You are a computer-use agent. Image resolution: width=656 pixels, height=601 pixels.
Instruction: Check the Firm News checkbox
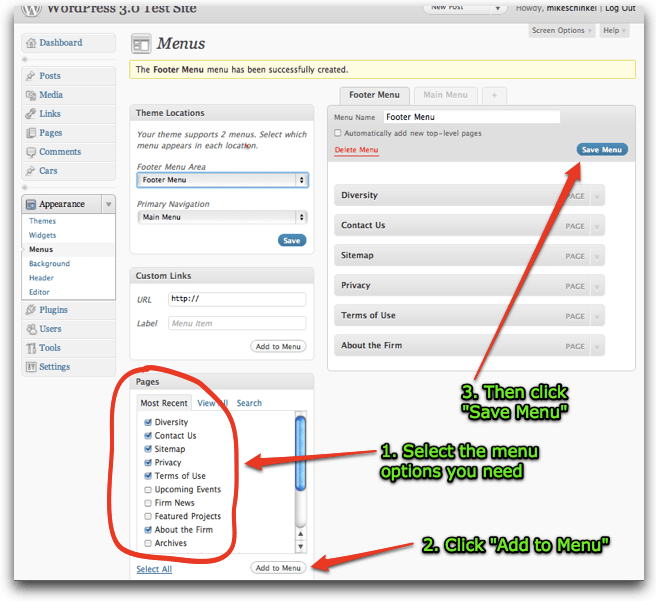click(x=148, y=503)
